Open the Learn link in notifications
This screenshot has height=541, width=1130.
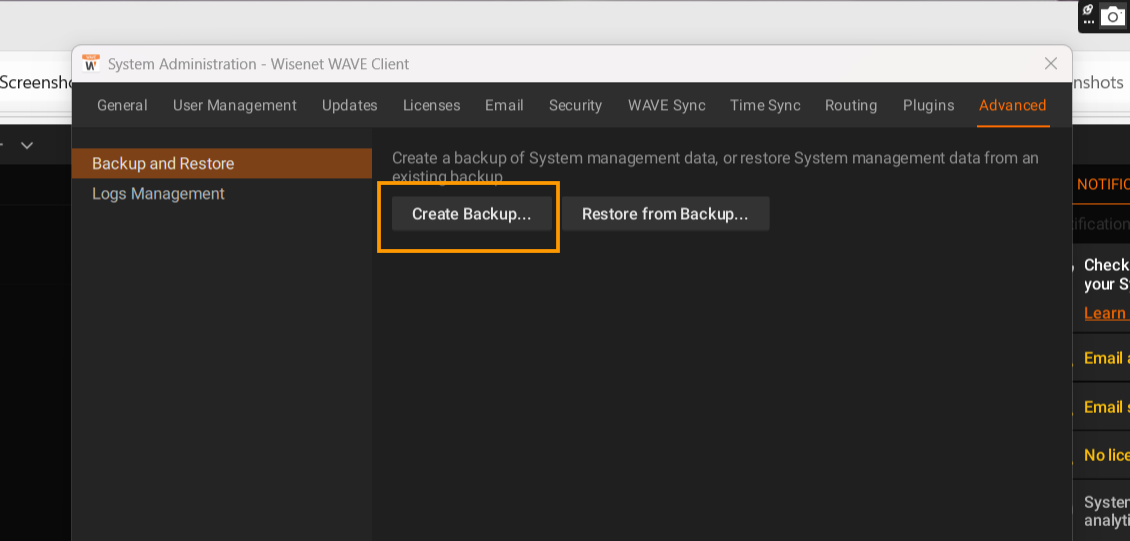(1106, 313)
